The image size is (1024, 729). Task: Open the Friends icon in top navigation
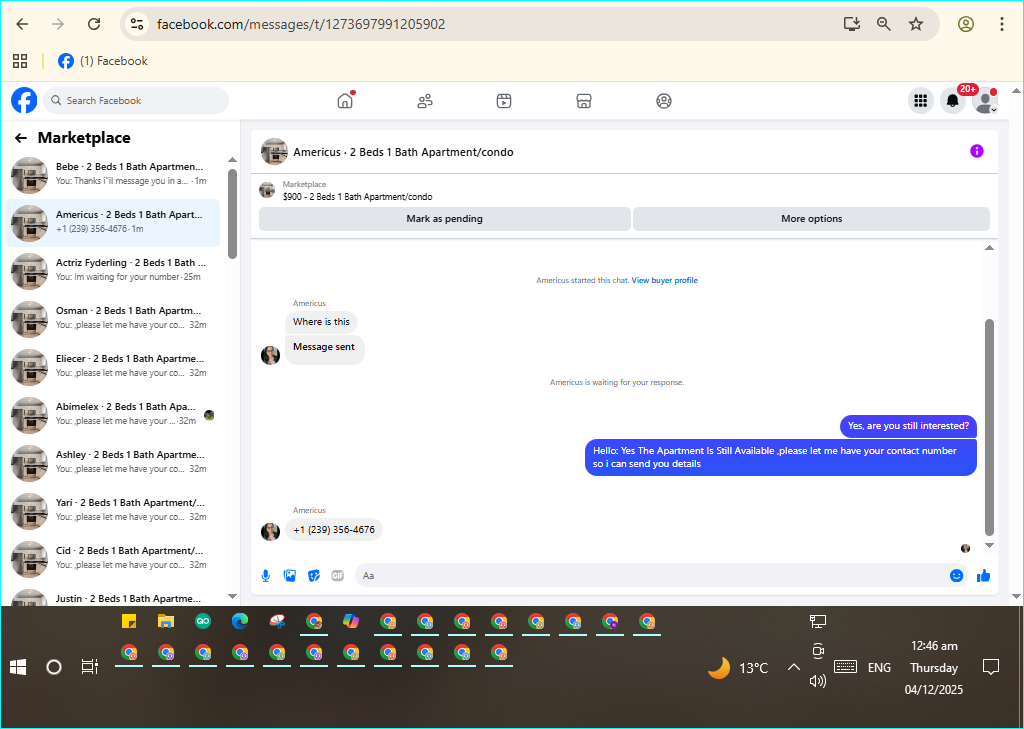tap(424, 101)
